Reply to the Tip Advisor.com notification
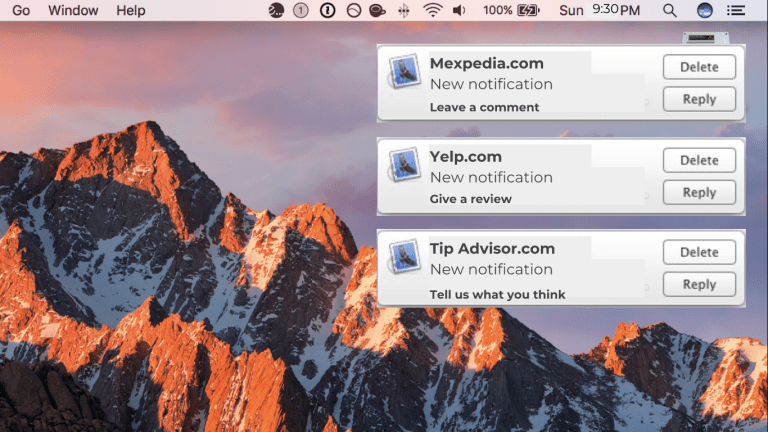Image resolution: width=768 pixels, height=432 pixels. click(x=699, y=284)
